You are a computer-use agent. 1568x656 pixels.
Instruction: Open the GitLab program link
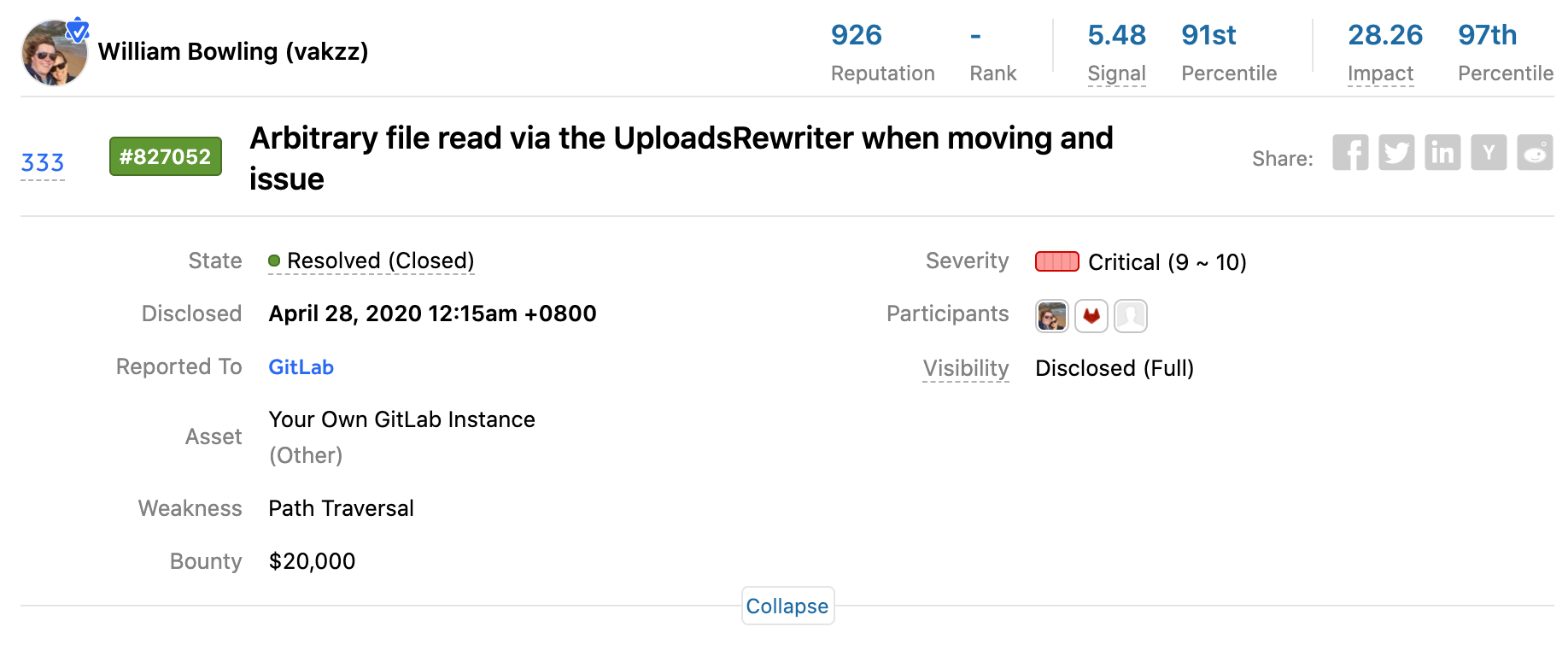301,367
